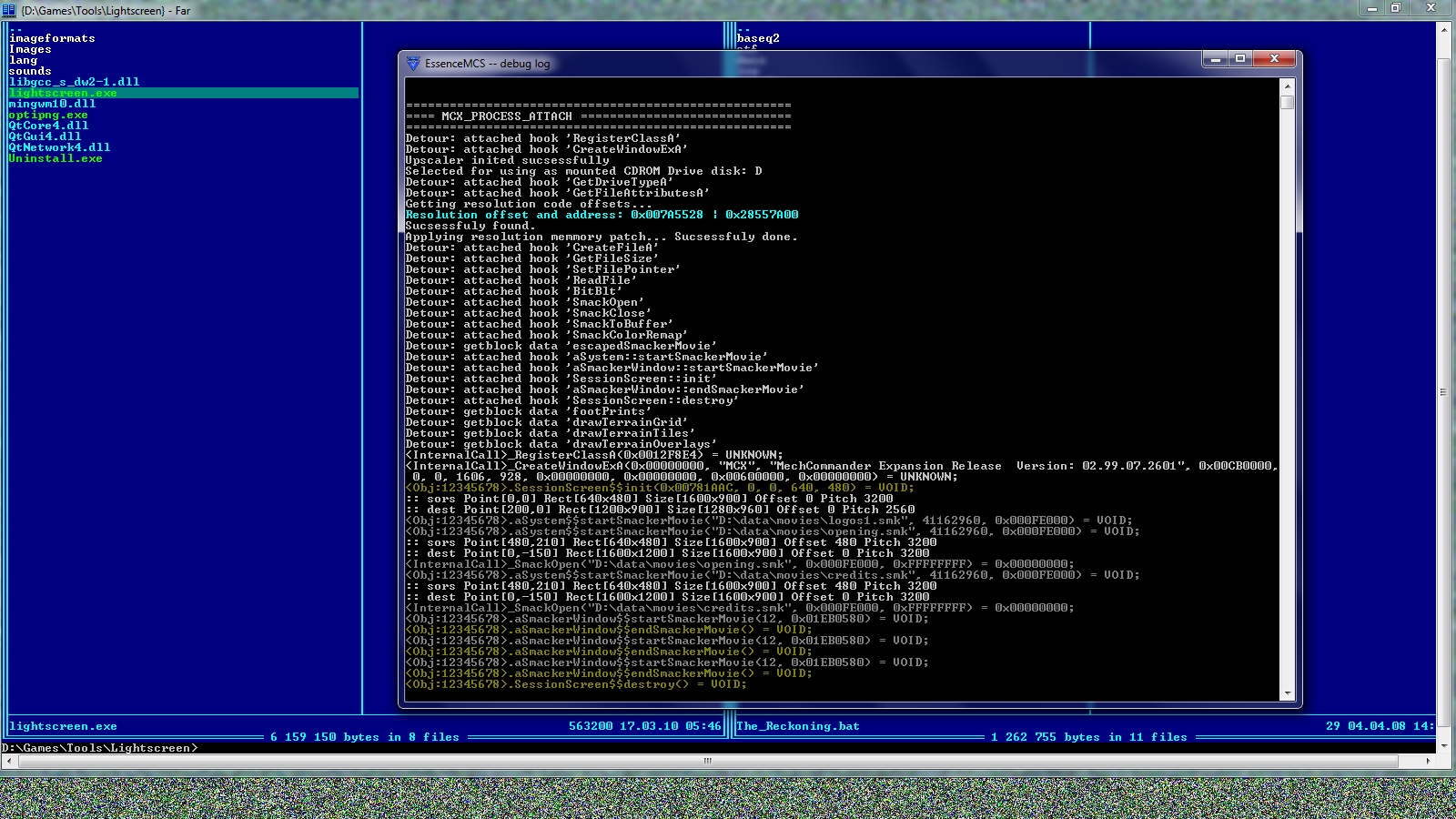The height and width of the screenshot is (819, 1456).
Task: Click debug log scrollbar down arrow
Action: tap(1287, 693)
